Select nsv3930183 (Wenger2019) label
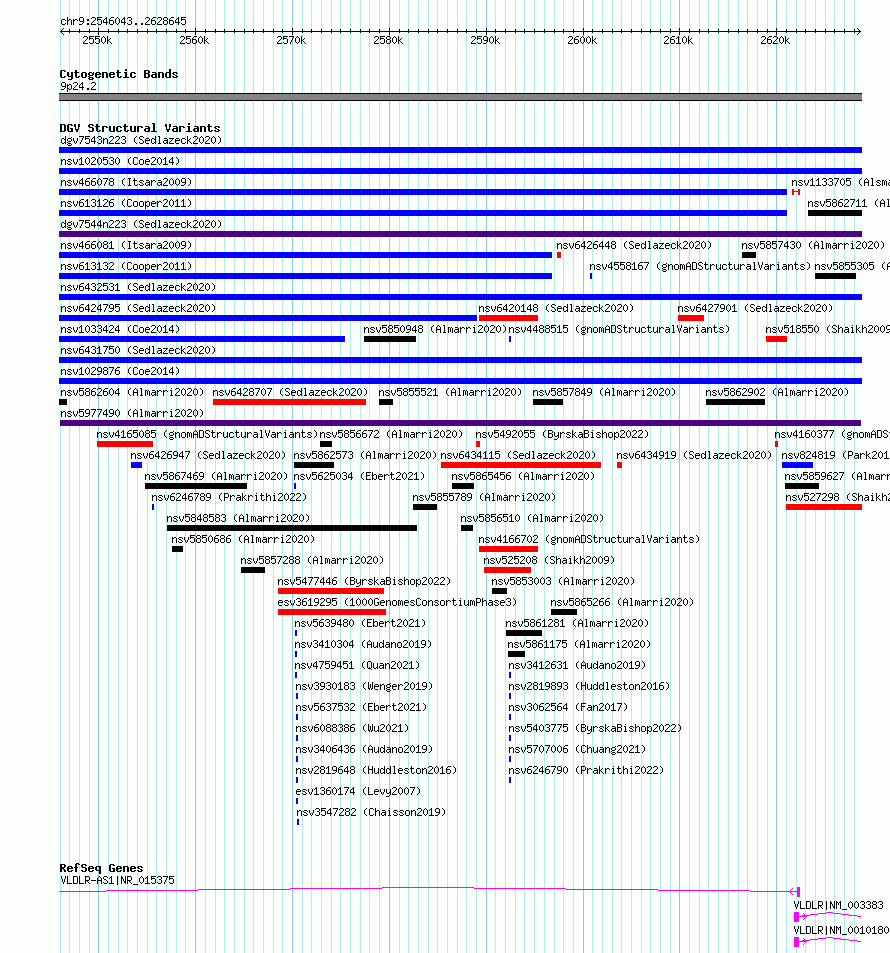 pyautogui.click(x=364, y=686)
